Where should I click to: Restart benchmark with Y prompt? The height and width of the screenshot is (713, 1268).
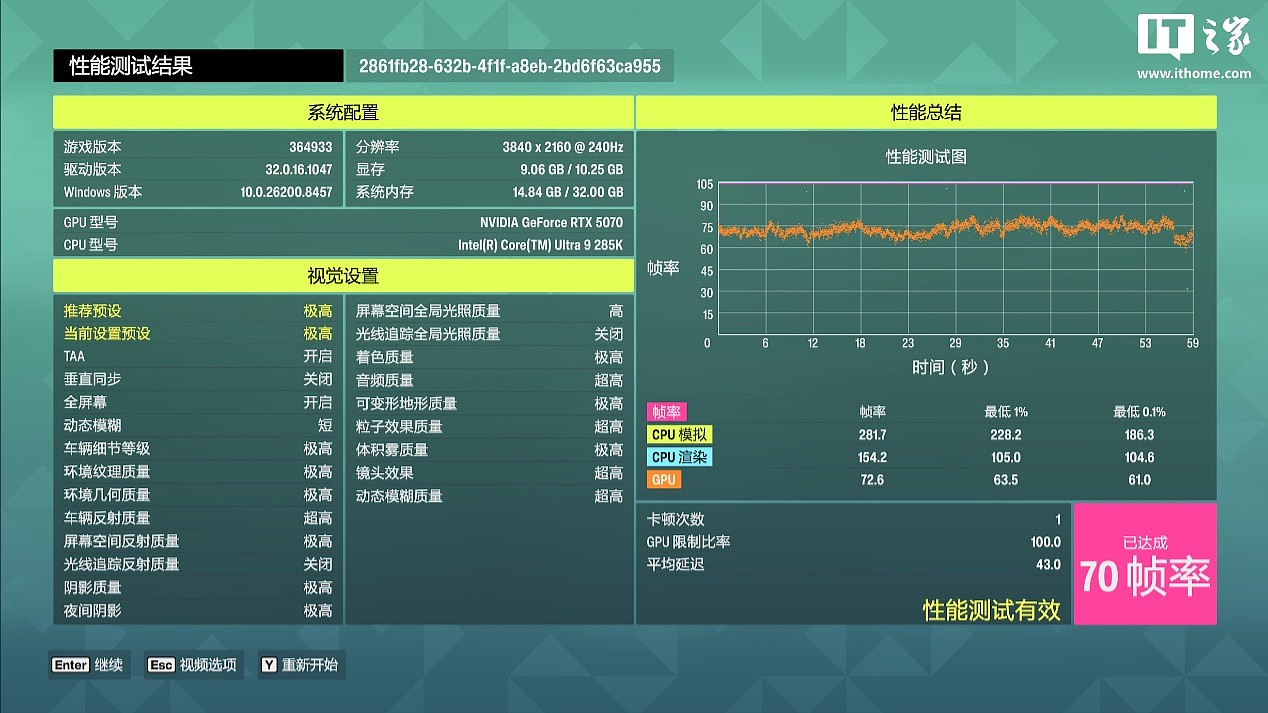[300, 665]
